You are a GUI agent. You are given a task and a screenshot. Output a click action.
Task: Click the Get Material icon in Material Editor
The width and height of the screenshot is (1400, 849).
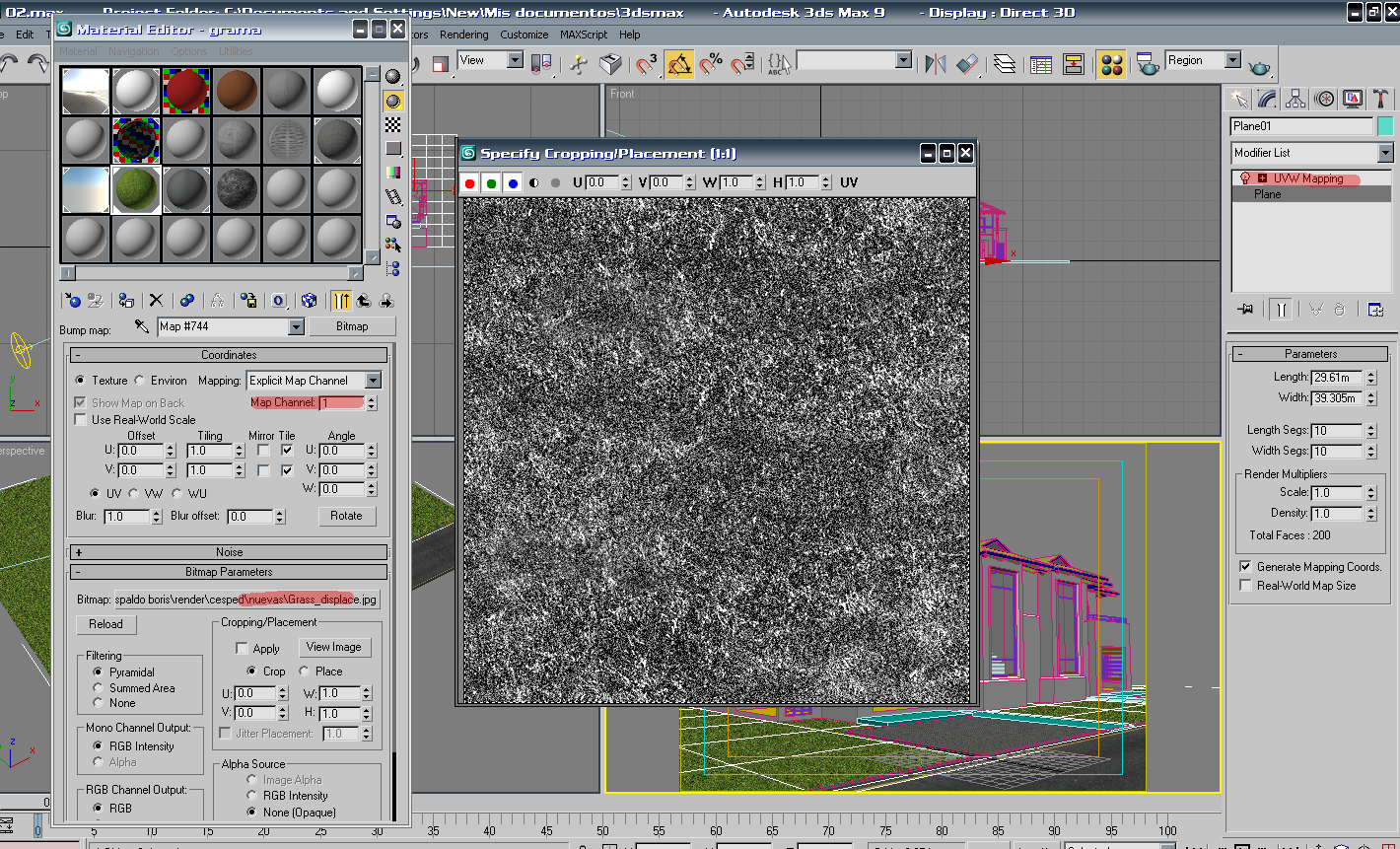pos(72,301)
